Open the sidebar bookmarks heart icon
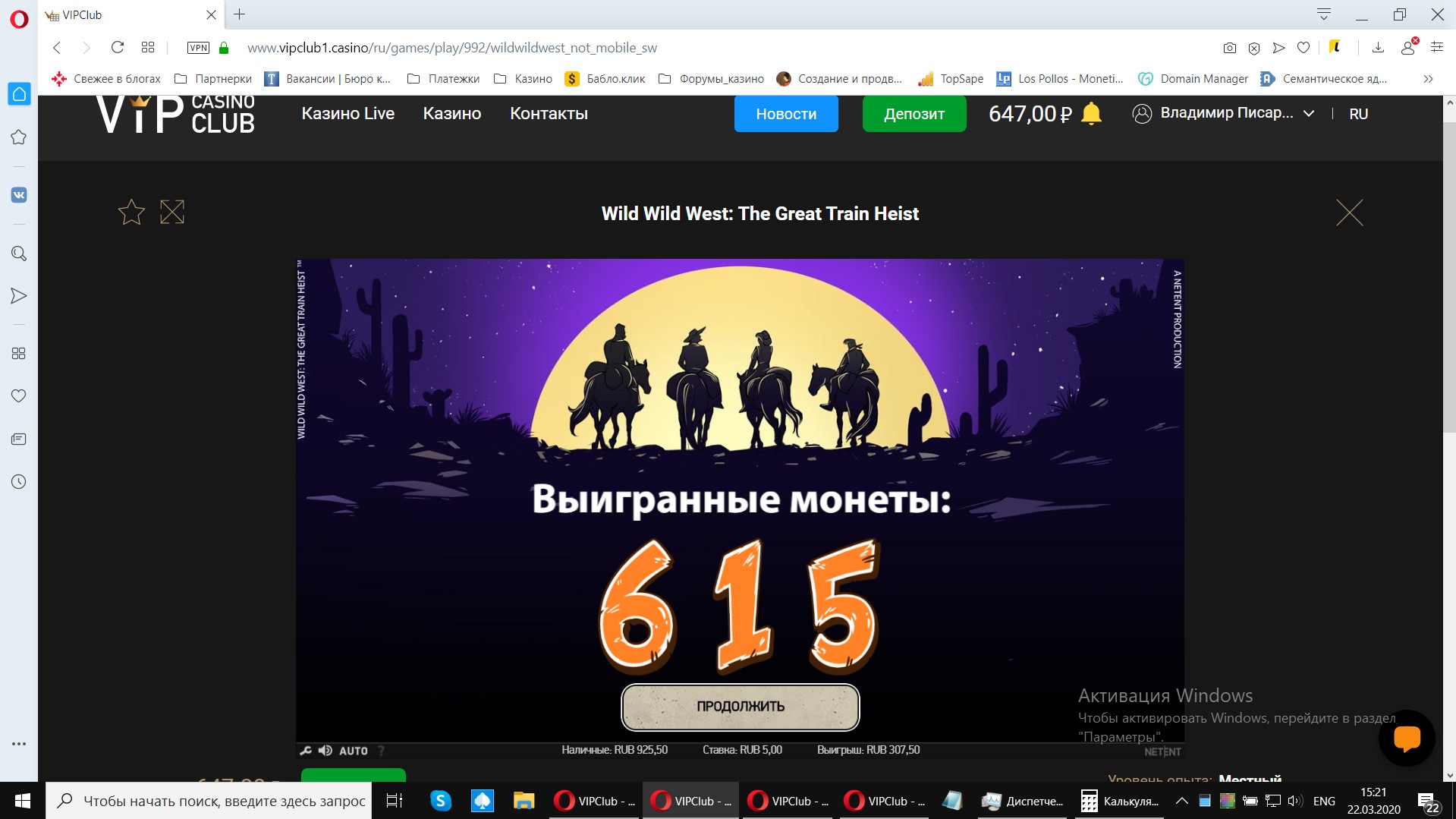The width and height of the screenshot is (1456, 819). click(x=19, y=396)
